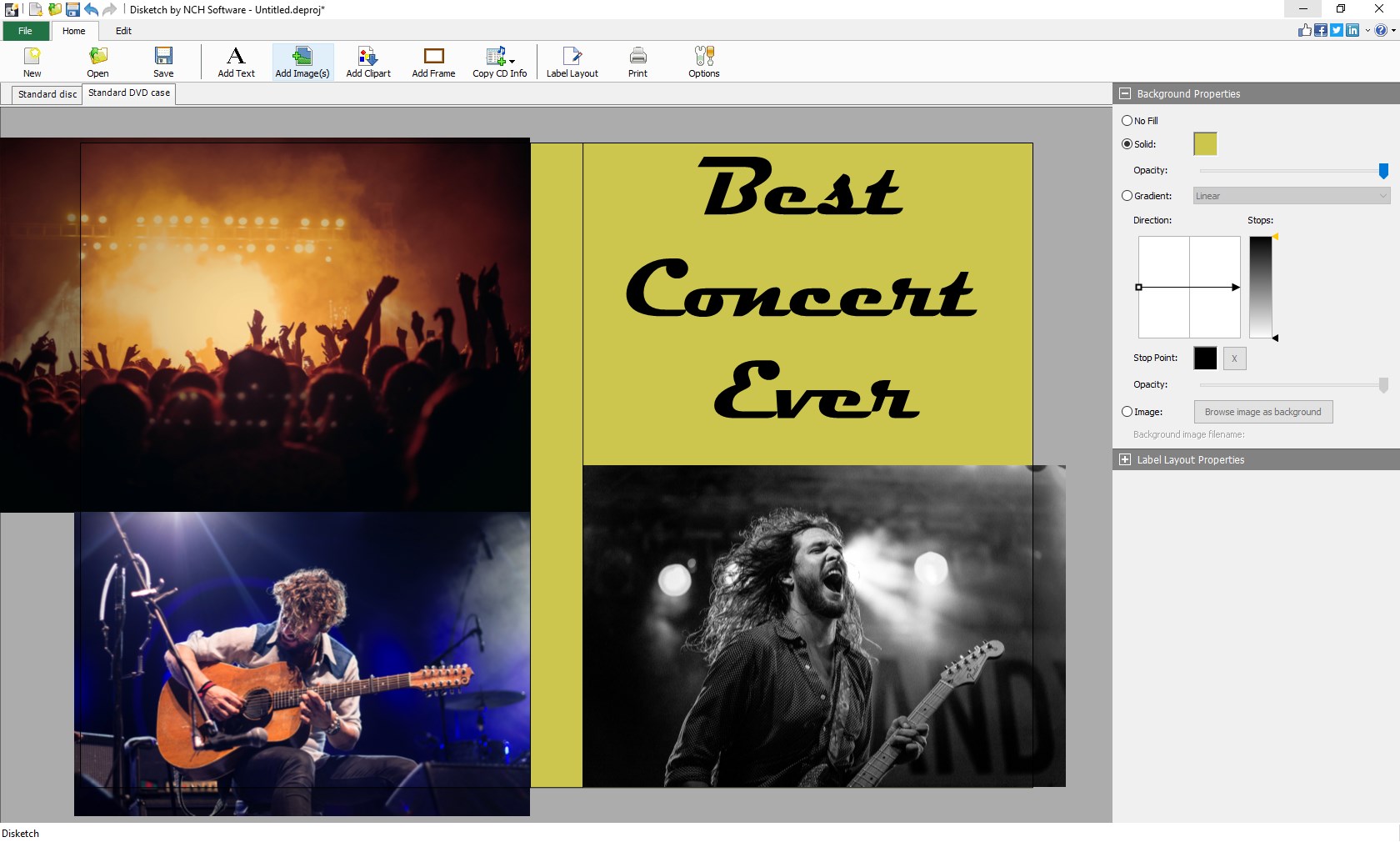The width and height of the screenshot is (1400, 842).
Task: Select the Add Text tool
Action: (x=236, y=62)
